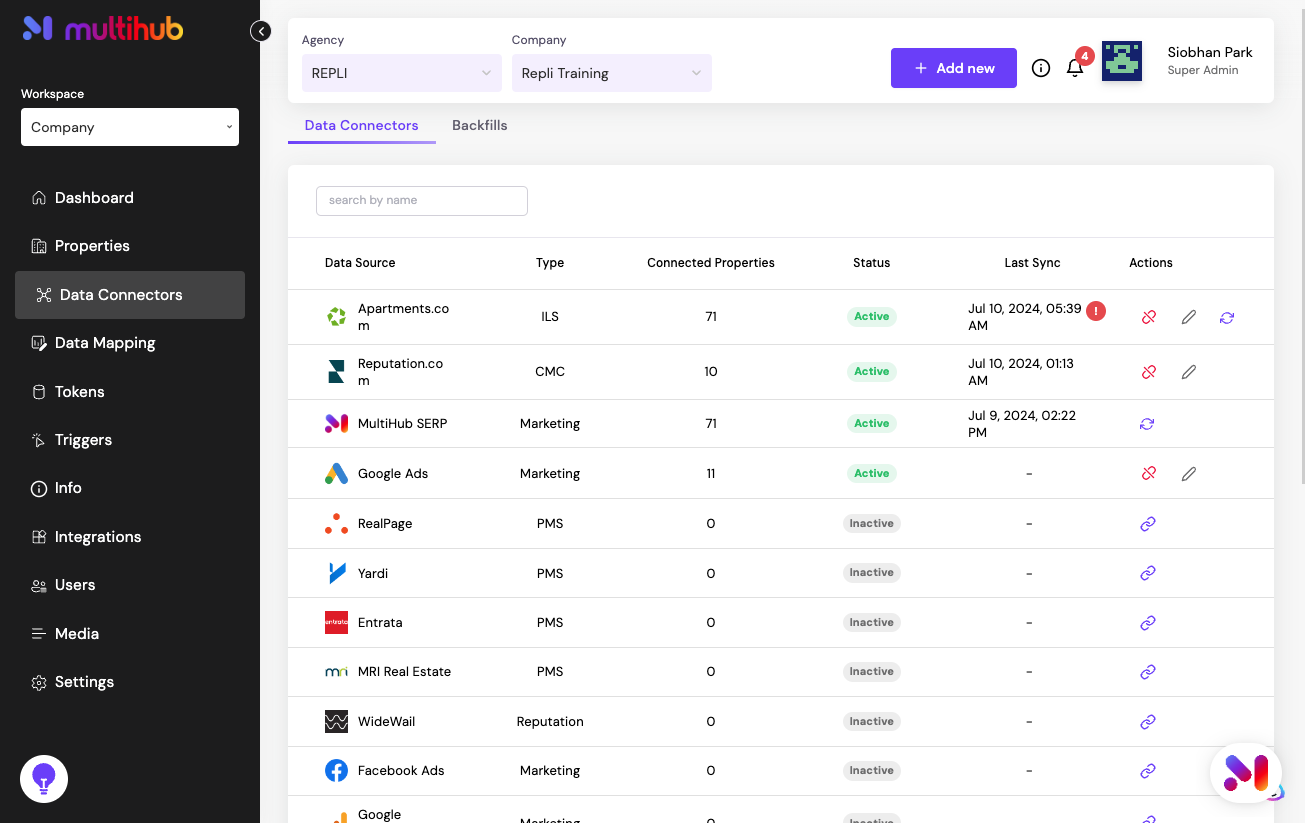
Task: Select the Data Connectors tab
Action: click(362, 126)
